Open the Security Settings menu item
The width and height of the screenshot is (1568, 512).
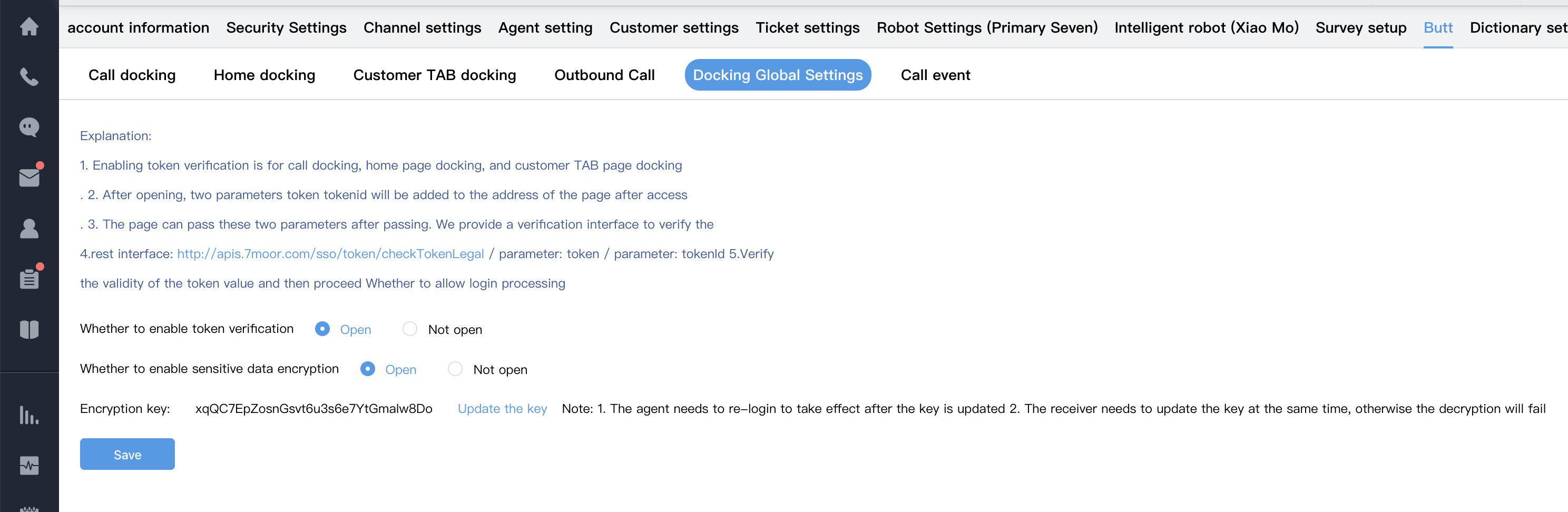pyautogui.click(x=286, y=27)
